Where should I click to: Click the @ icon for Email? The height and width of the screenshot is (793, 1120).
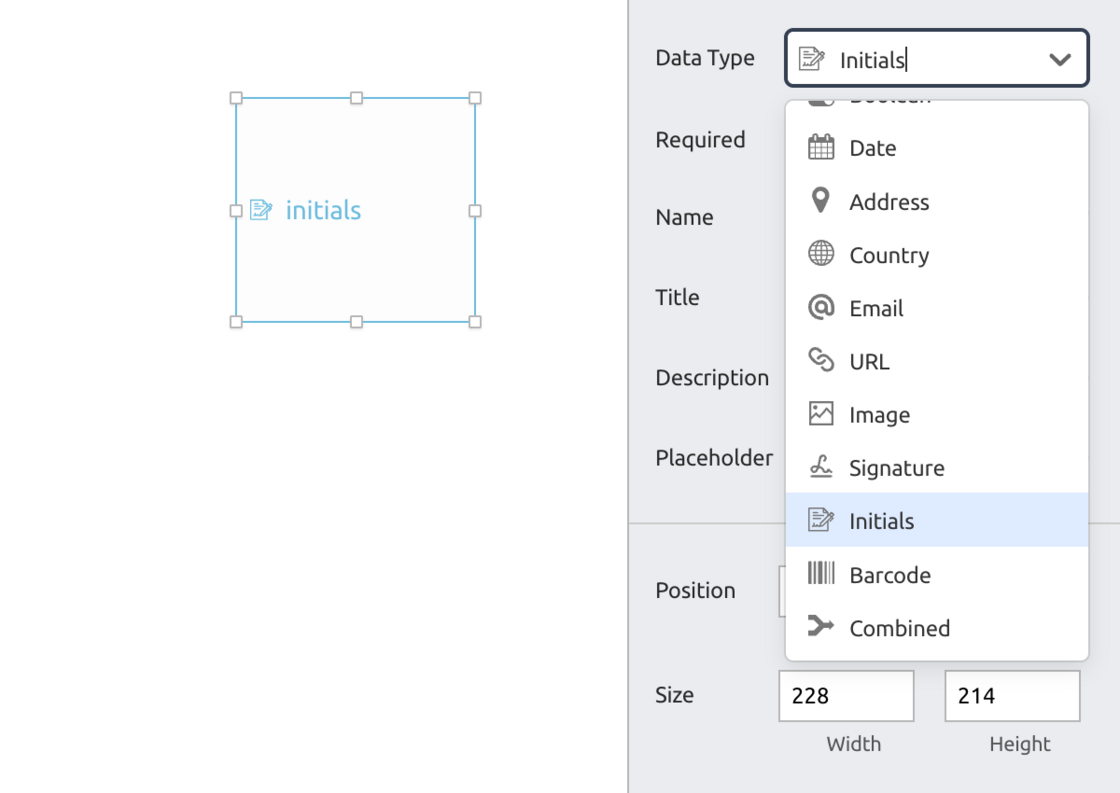(x=821, y=308)
